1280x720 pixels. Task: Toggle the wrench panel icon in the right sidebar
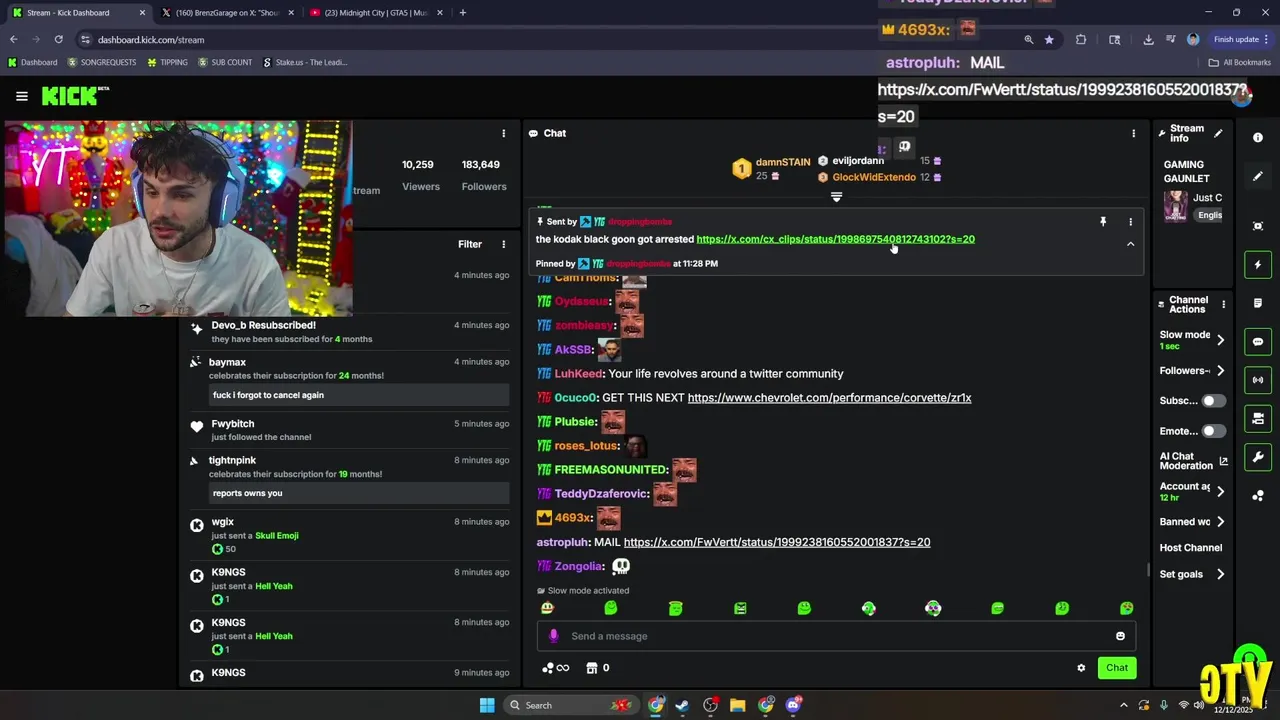[x=1258, y=457]
